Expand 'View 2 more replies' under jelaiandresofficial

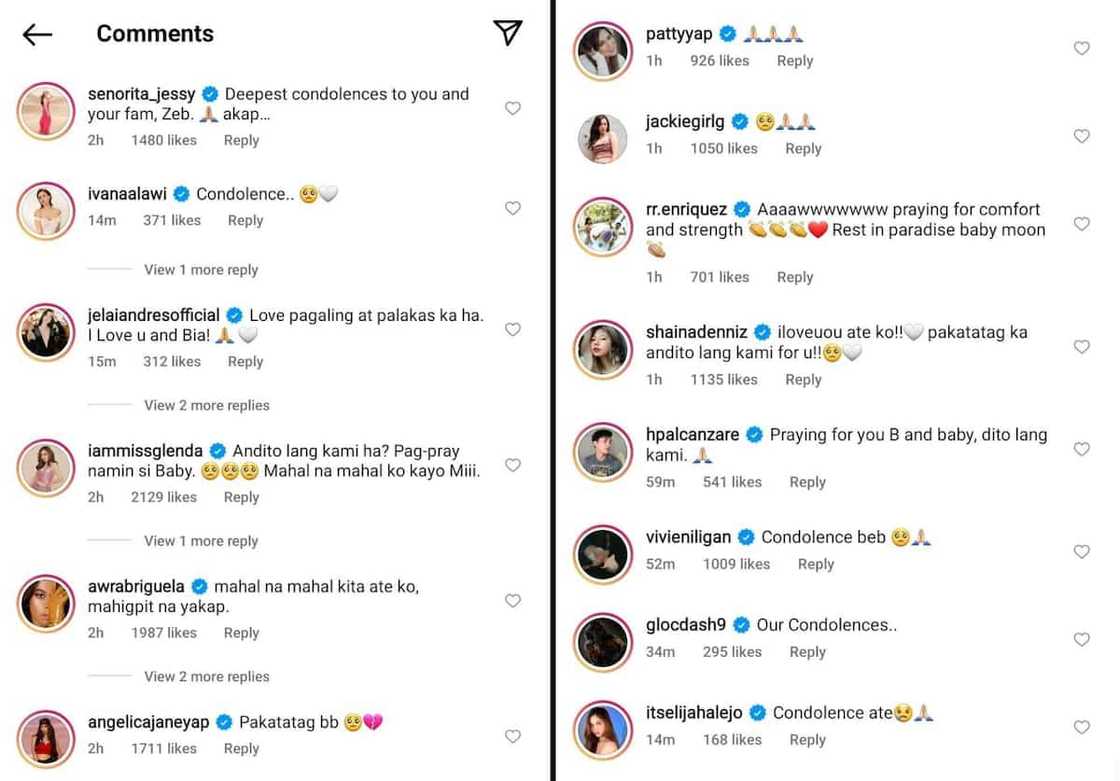pyautogui.click(x=206, y=405)
